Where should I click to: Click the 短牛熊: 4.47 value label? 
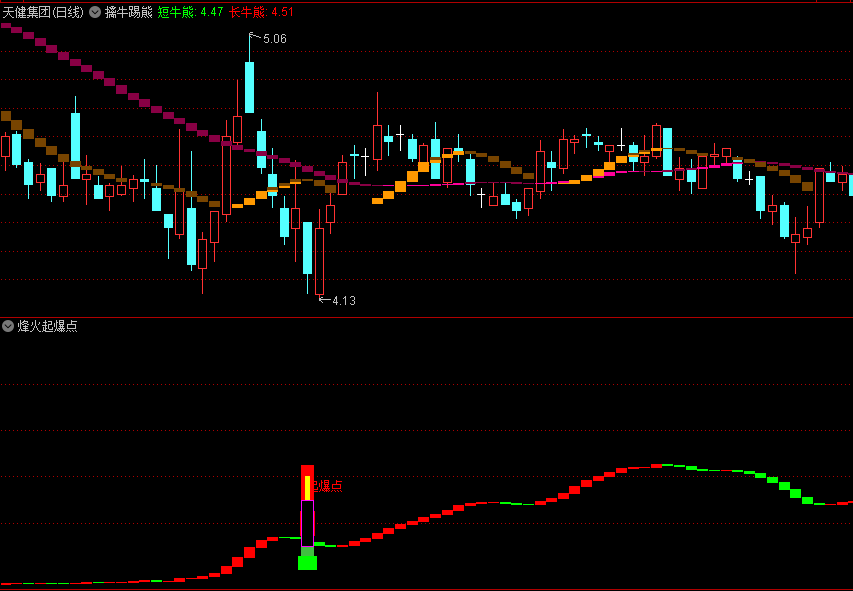pyautogui.click(x=190, y=12)
